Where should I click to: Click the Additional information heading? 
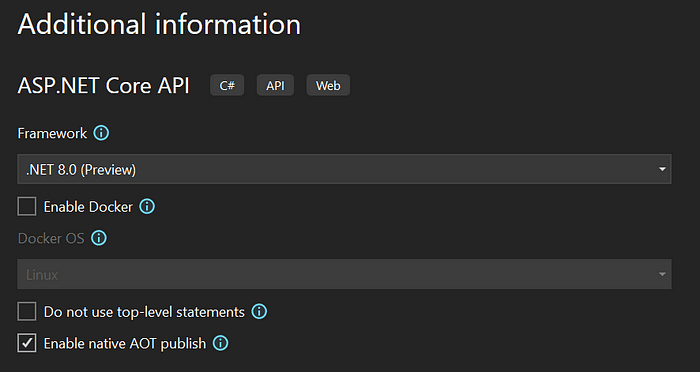point(159,24)
